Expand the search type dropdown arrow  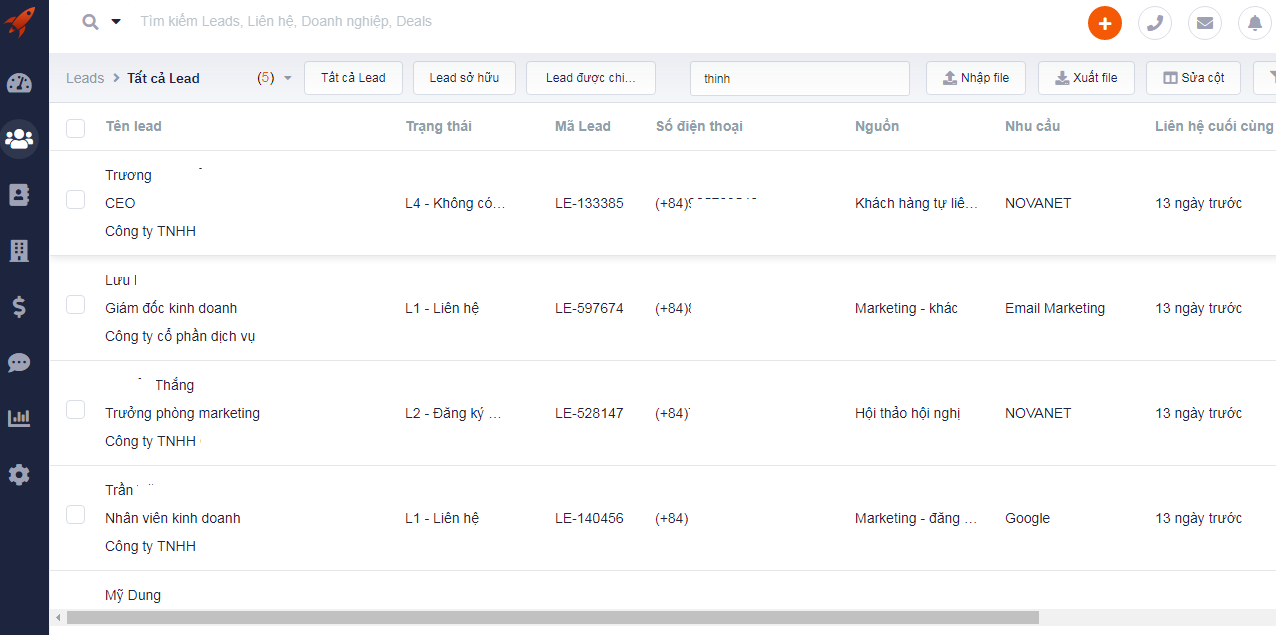[x=116, y=21]
